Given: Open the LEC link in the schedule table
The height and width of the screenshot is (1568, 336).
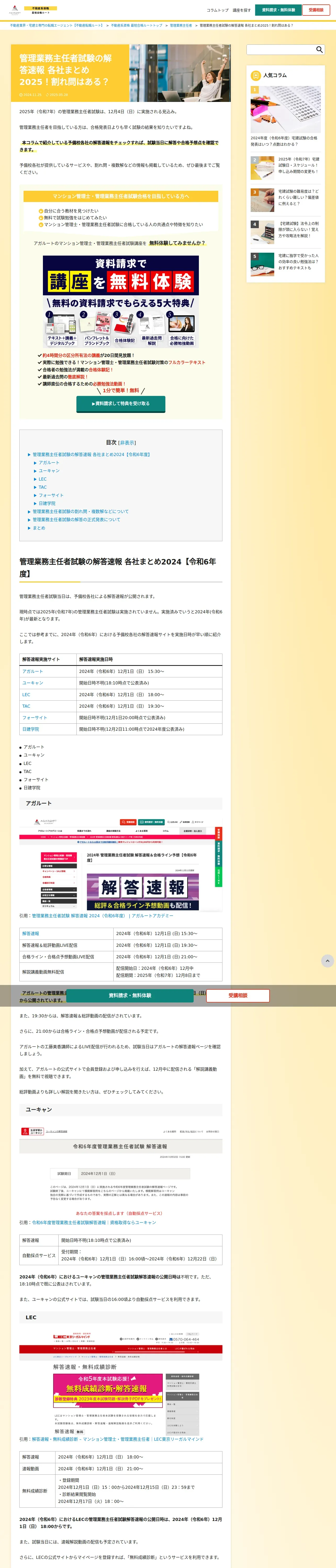Looking at the screenshot, I should (26, 695).
